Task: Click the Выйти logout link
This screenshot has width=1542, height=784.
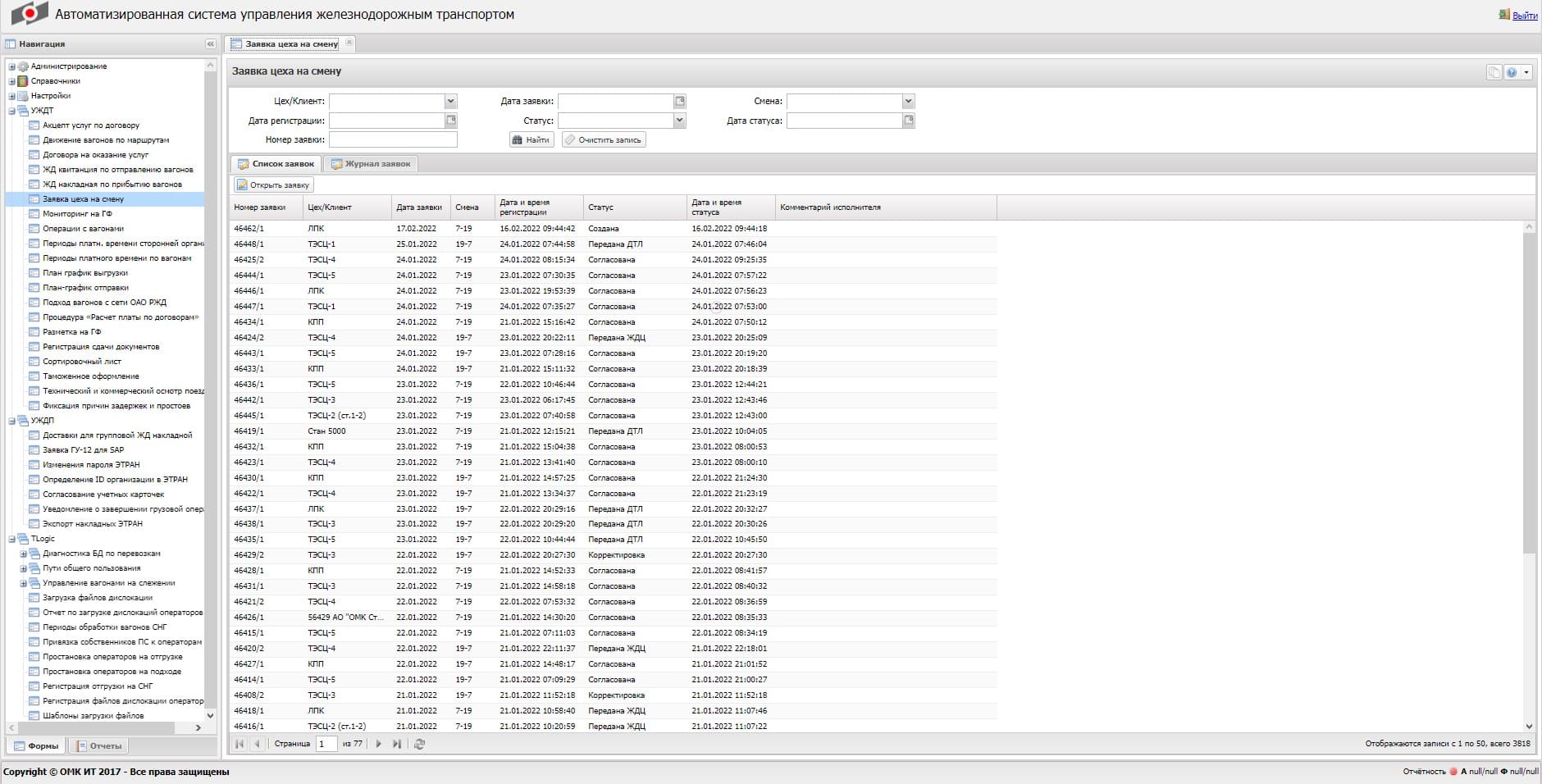Action: point(1524,16)
